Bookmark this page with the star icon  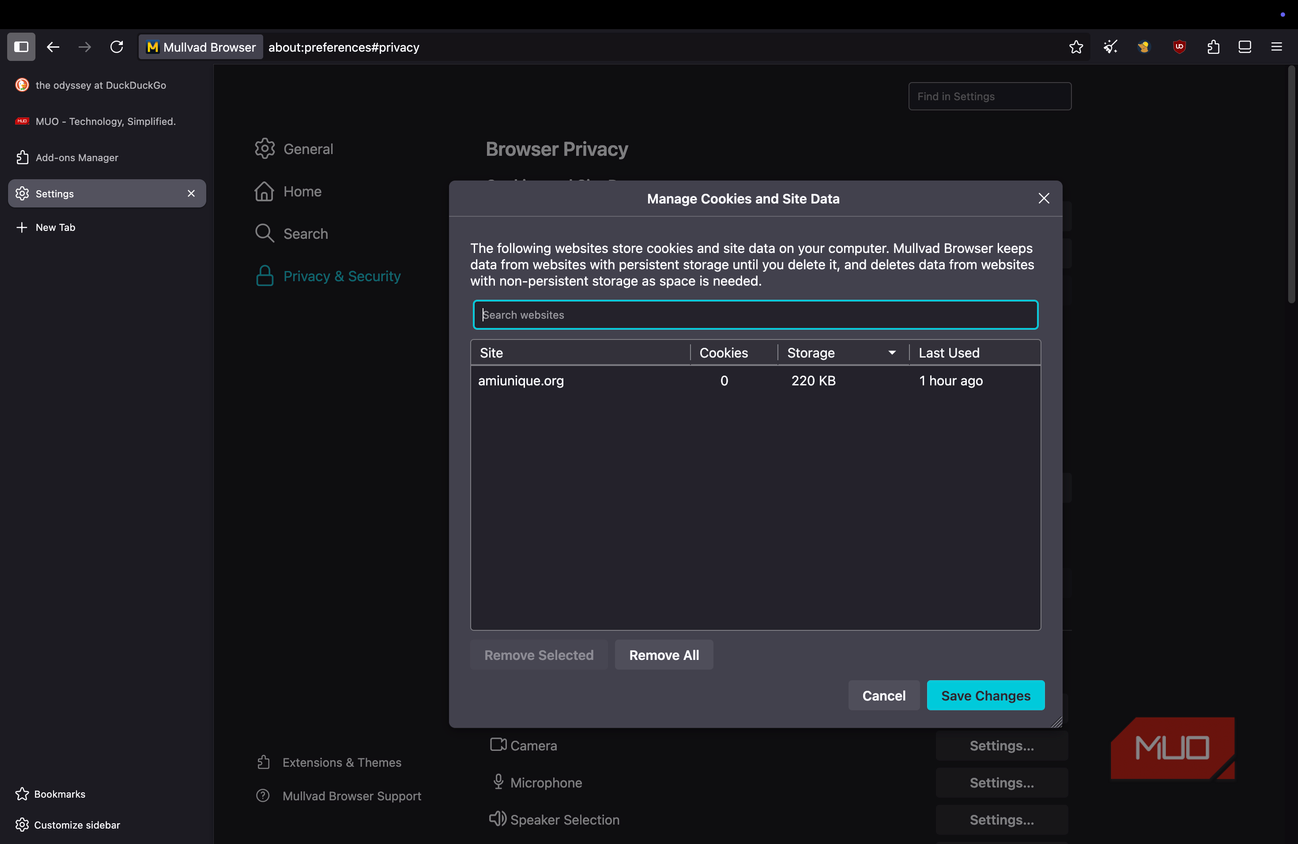(x=1076, y=47)
